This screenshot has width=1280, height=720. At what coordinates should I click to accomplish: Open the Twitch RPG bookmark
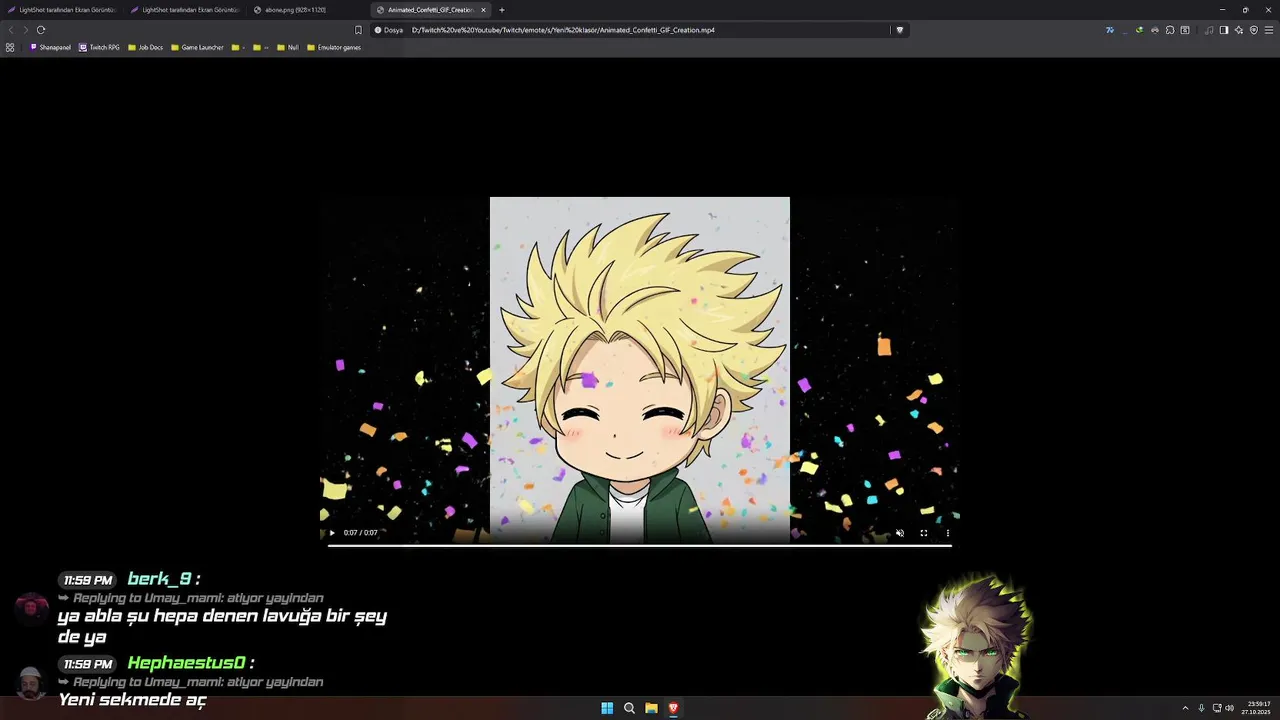(x=99, y=47)
